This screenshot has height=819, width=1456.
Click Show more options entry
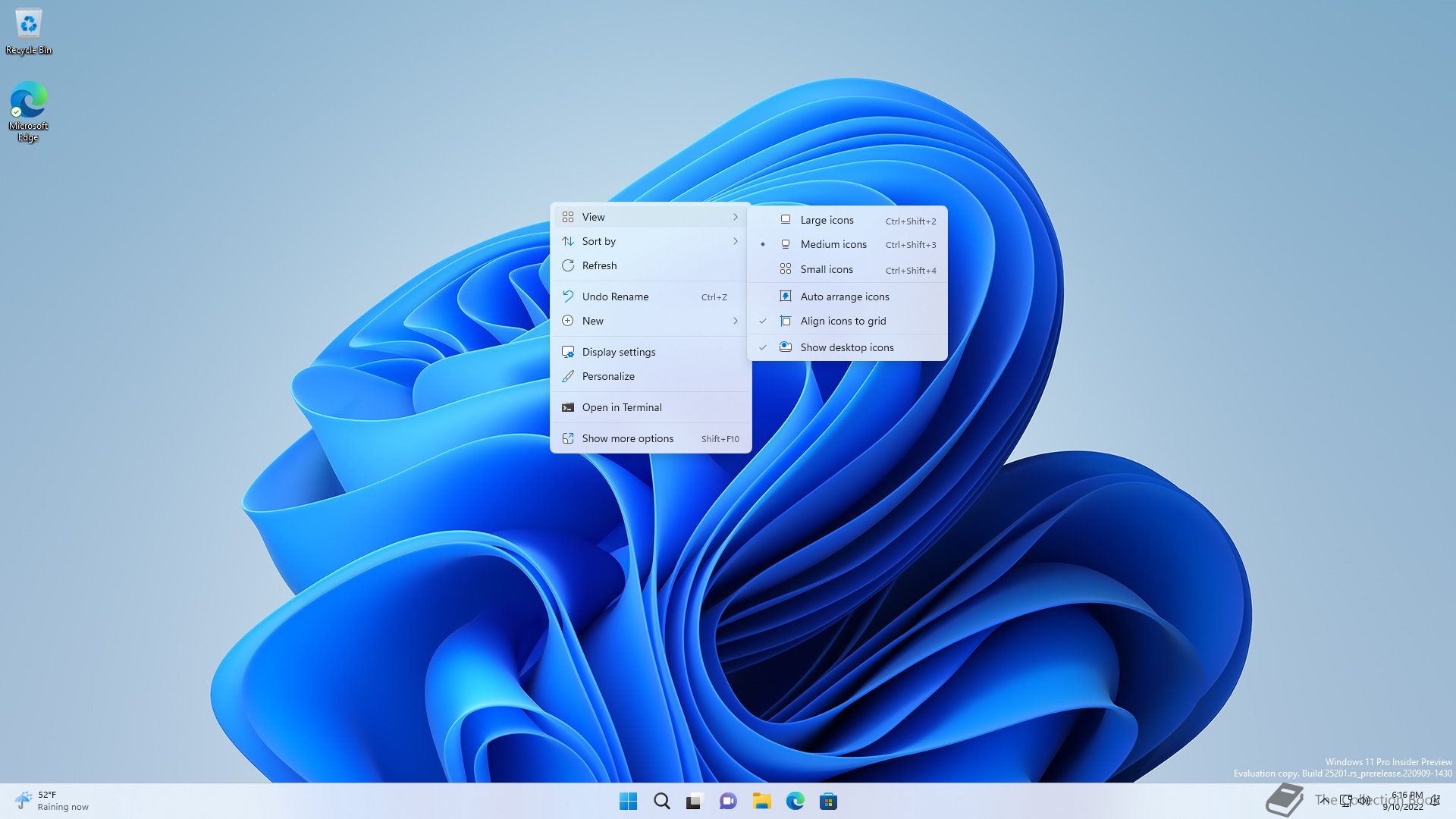[x=651, y=438]
